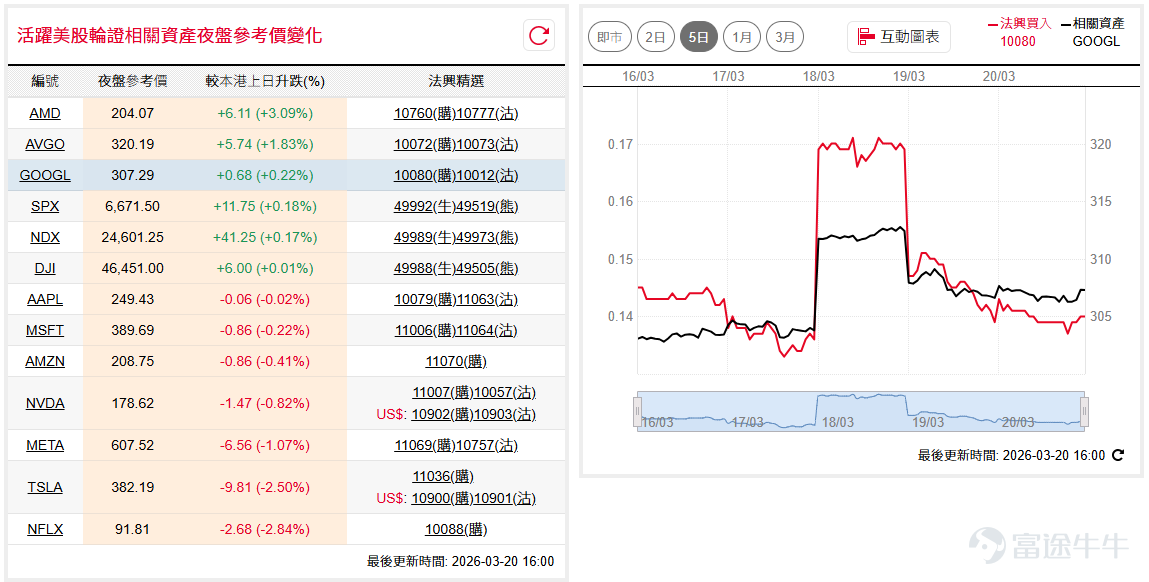1149x582 pixels.
Task: Open AVGO warrants 10072(購)10073(沽)
Action: [456, 144]
